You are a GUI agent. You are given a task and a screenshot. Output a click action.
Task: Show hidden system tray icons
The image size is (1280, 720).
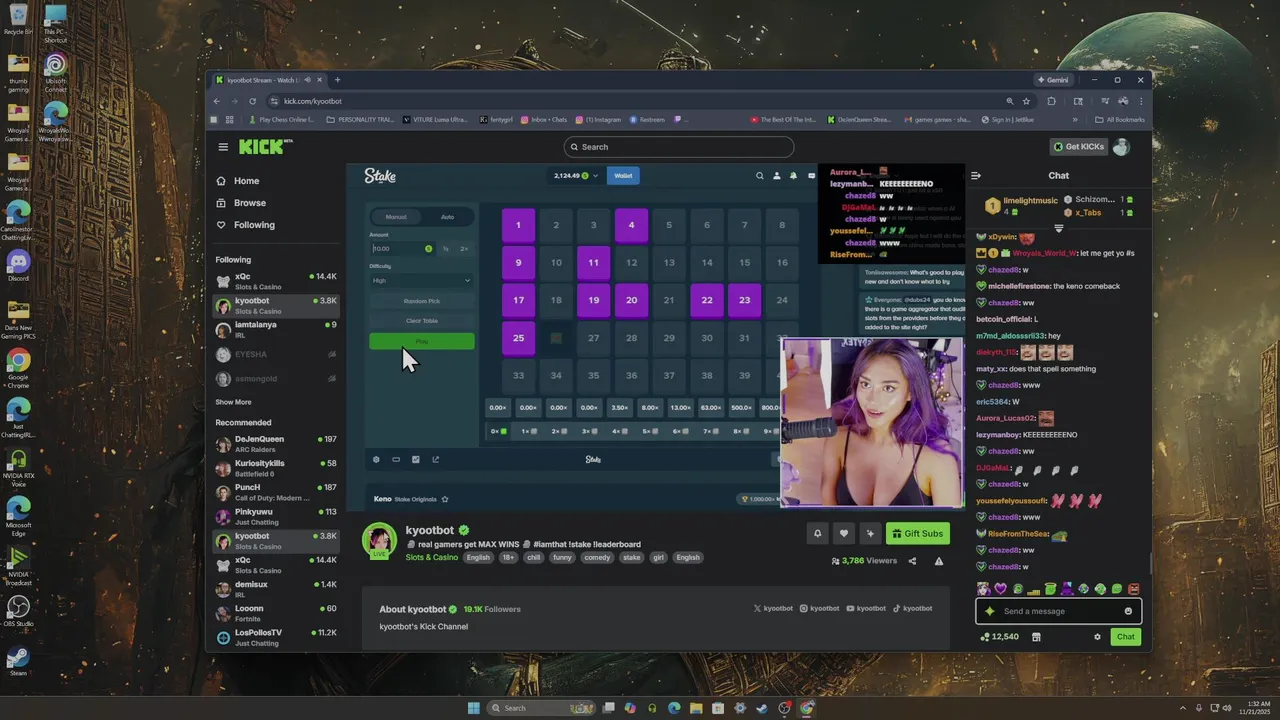tap(1183, 708)
